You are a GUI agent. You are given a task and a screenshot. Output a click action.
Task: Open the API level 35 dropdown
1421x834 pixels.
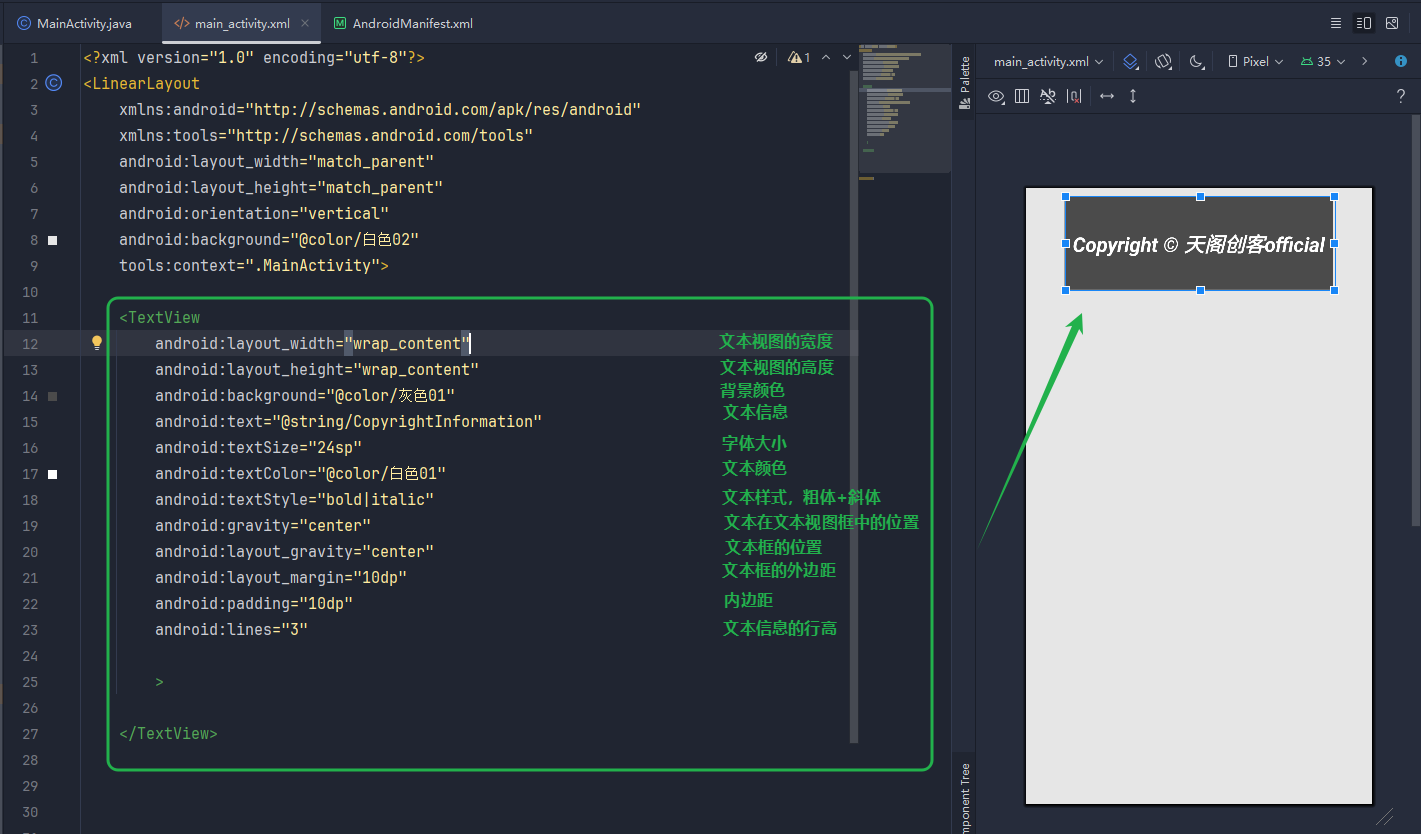click(1323, 61)
